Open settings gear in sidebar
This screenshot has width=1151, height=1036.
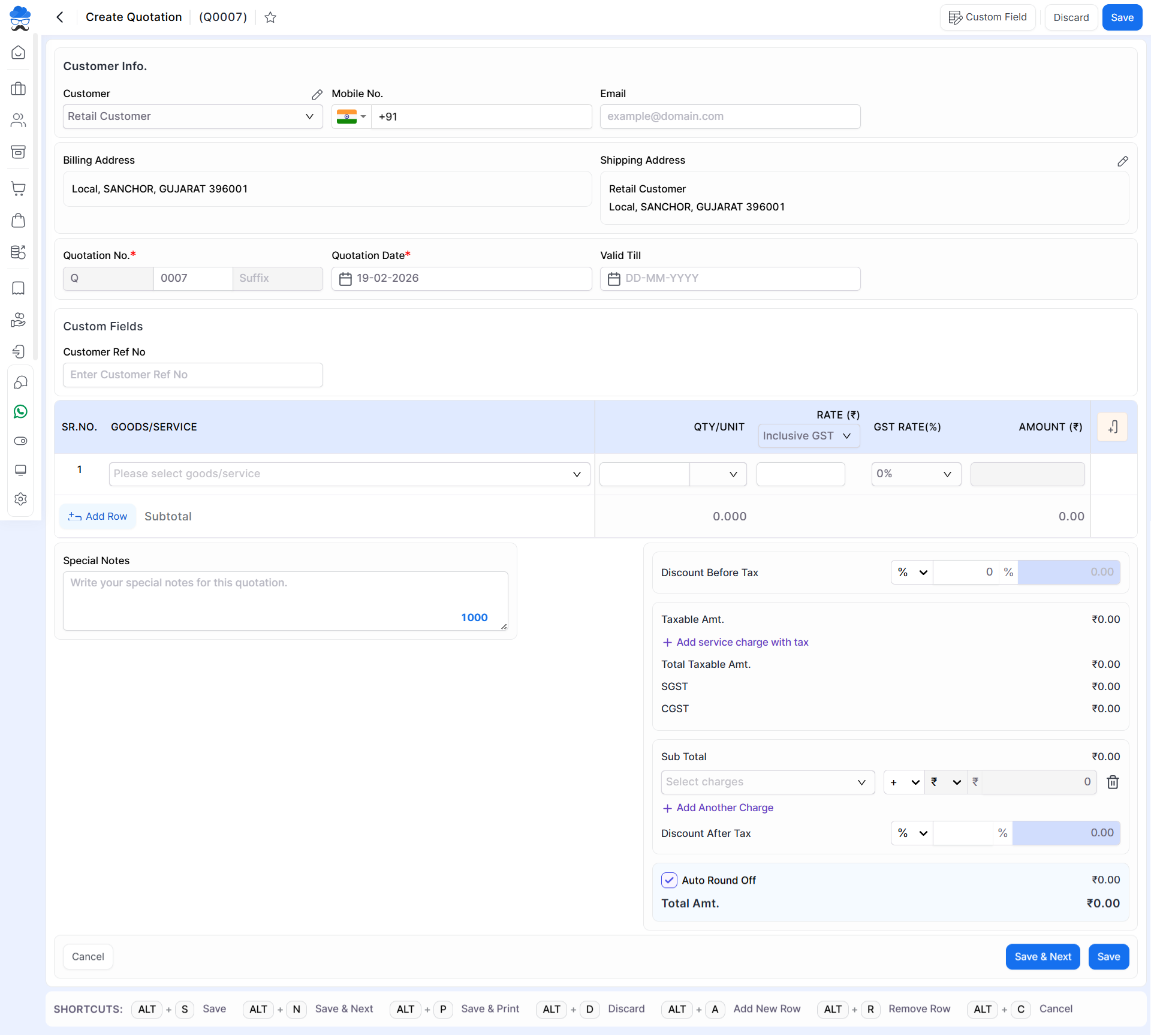[x=20, y=499]
